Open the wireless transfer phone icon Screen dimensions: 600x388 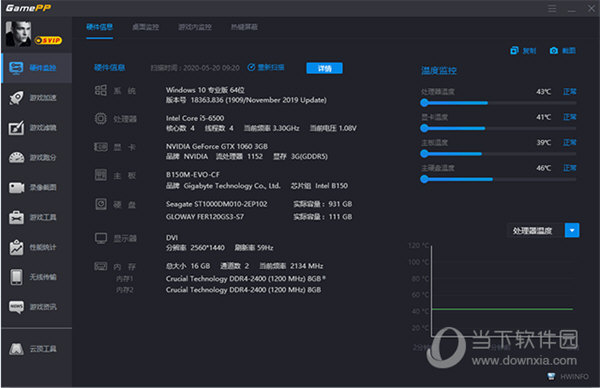[x=16, y=277]
